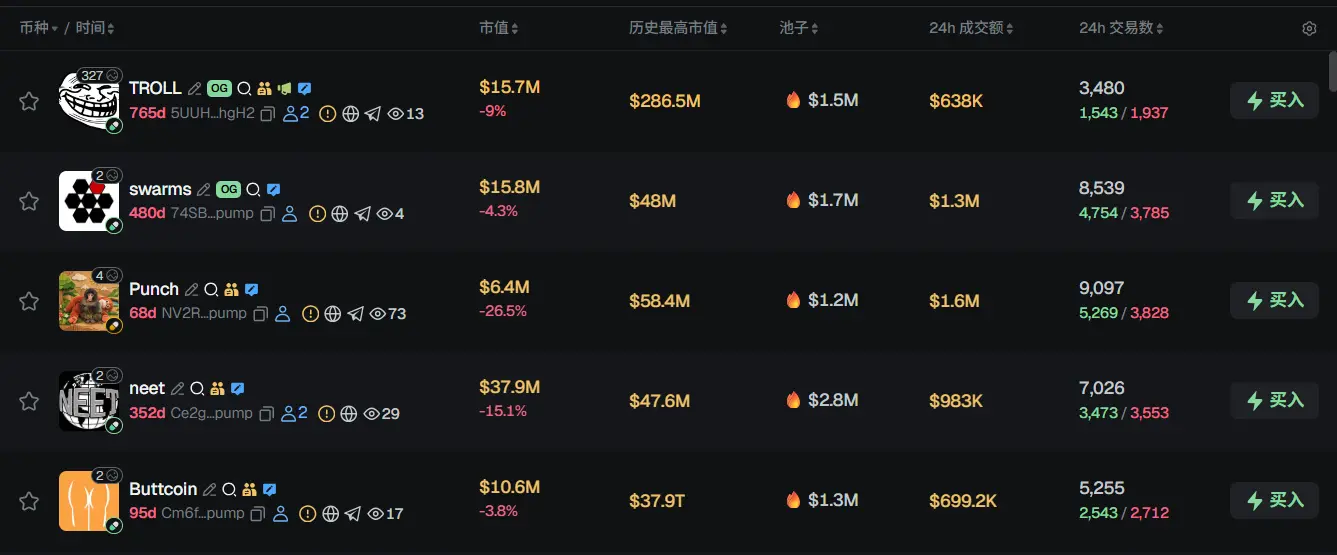Open the website globe icon for neet
Screen dimensions: 1337x555
349,414
